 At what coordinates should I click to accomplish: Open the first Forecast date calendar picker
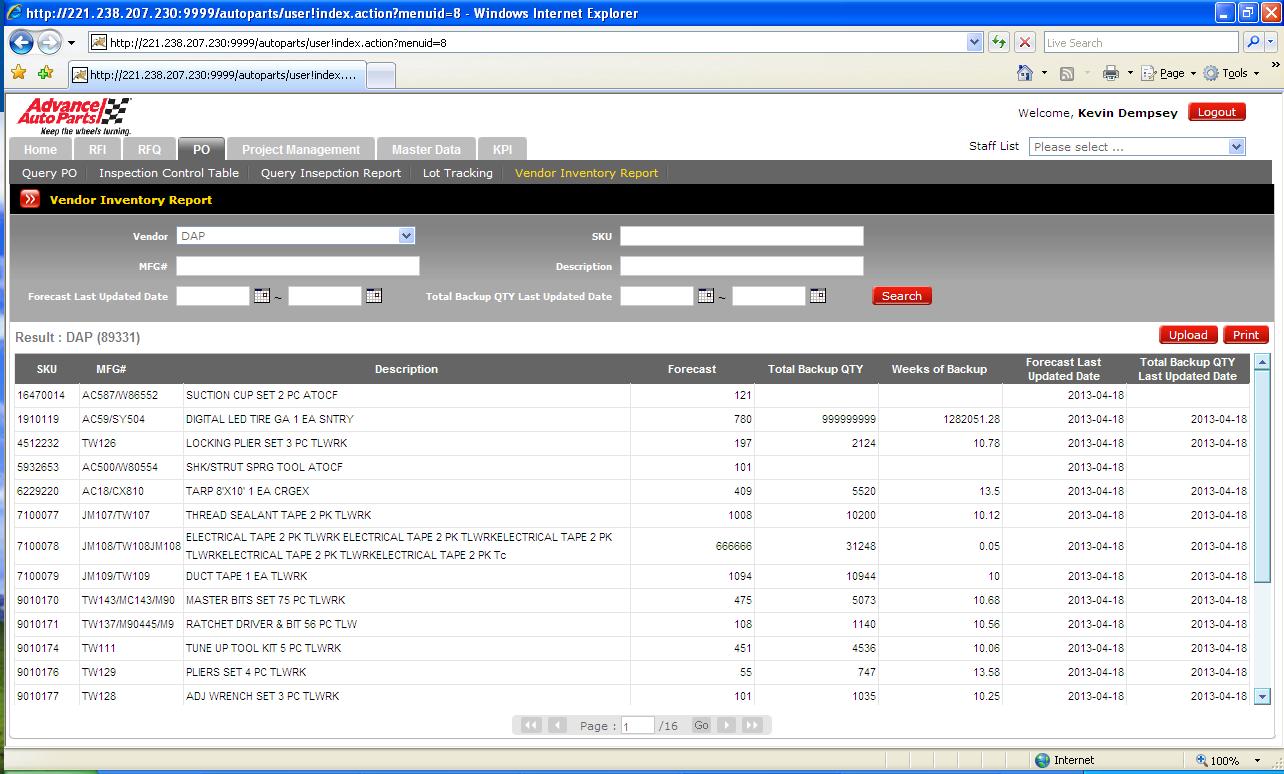[262, 296]
